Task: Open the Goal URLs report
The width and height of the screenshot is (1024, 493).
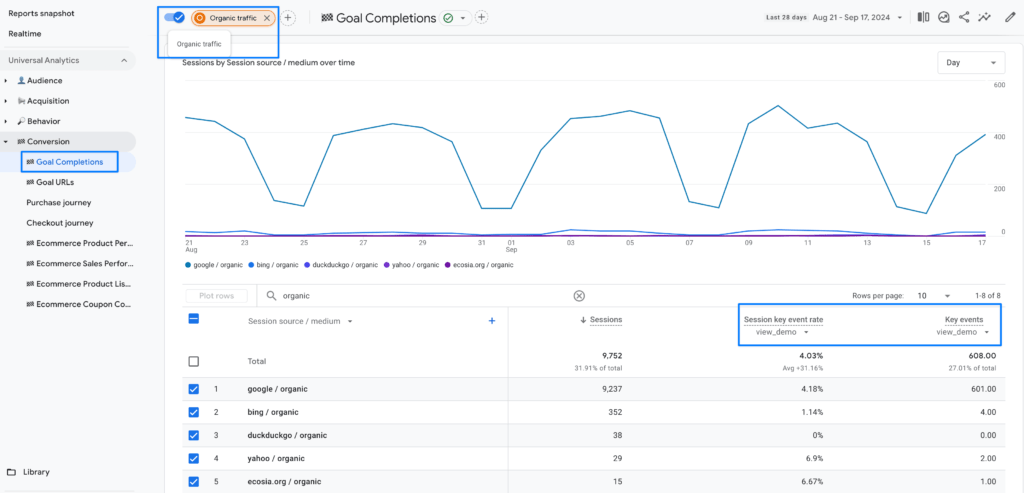Action: (55, 182)
